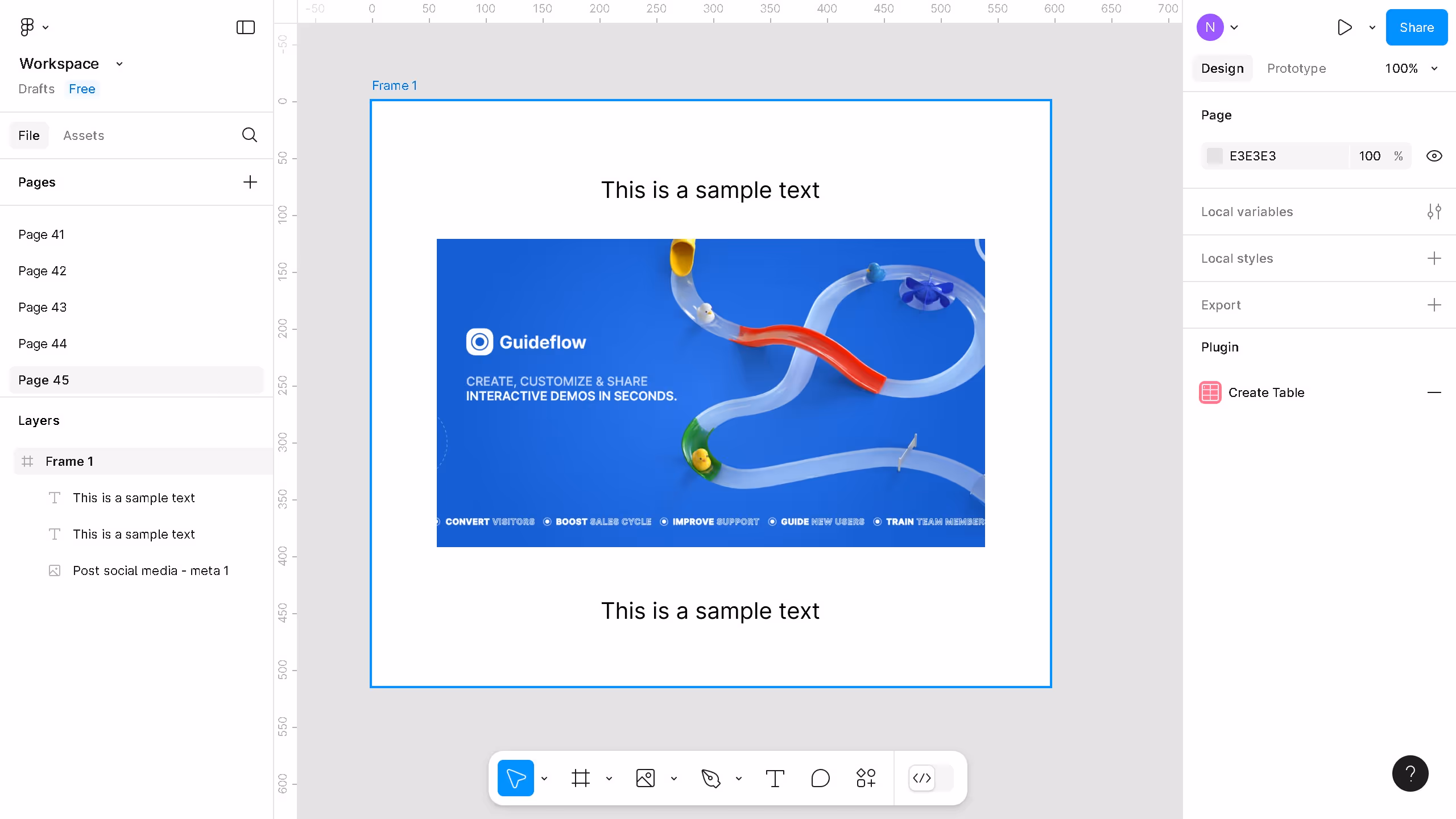This screenshot has width=1456, height=819.
Task: Open the Comment tool
Action: (819, 777)
